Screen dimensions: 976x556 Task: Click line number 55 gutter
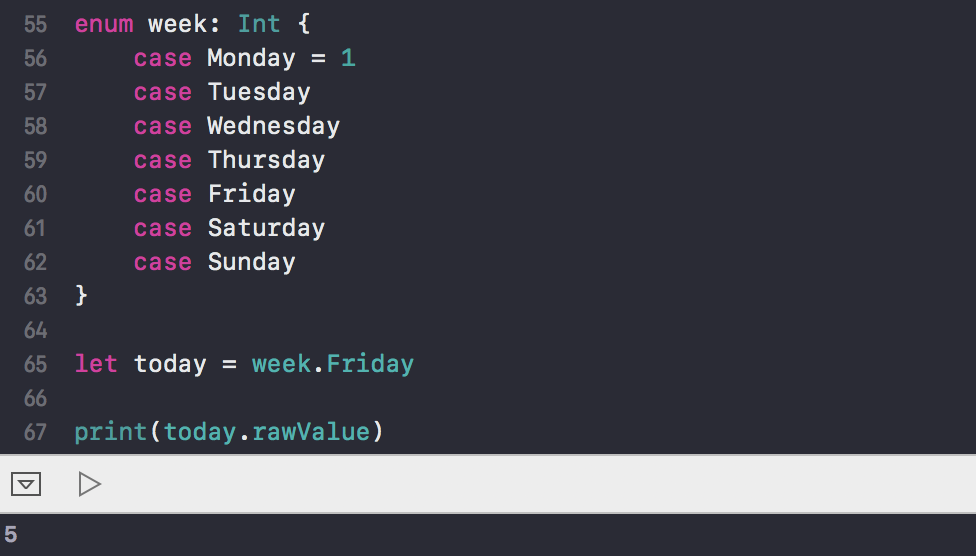pos(35,24)
